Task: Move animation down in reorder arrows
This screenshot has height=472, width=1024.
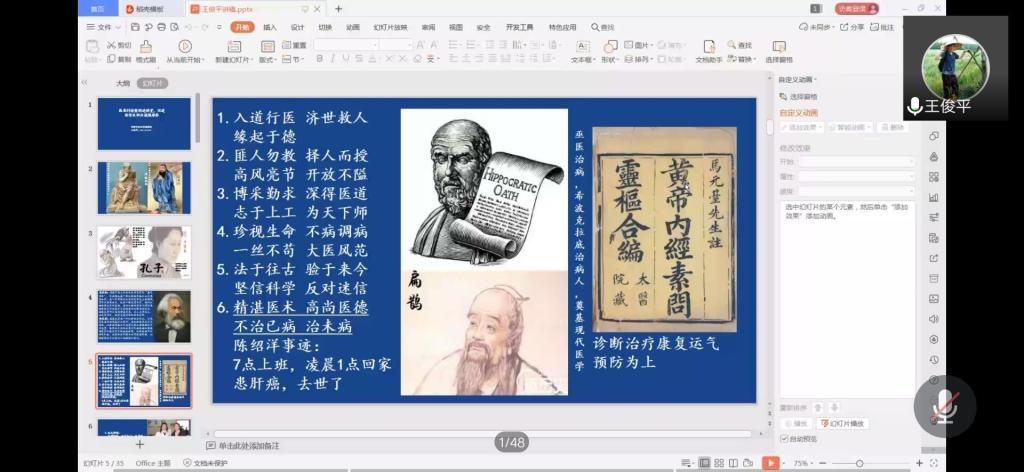Action: [x=834, y=407]
